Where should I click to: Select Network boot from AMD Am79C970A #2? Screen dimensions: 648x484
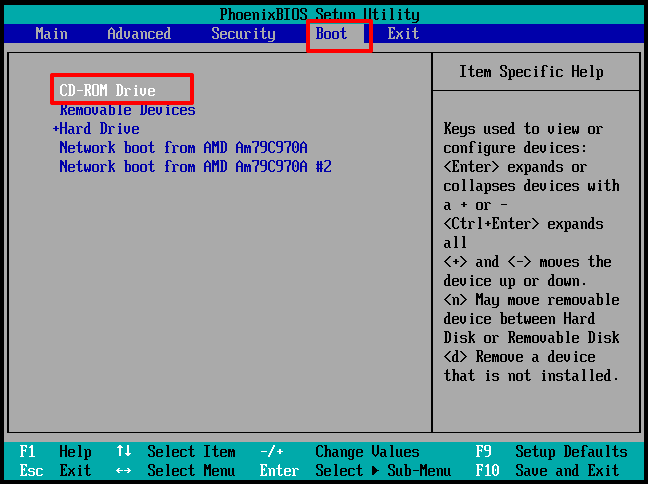(195, 167)
